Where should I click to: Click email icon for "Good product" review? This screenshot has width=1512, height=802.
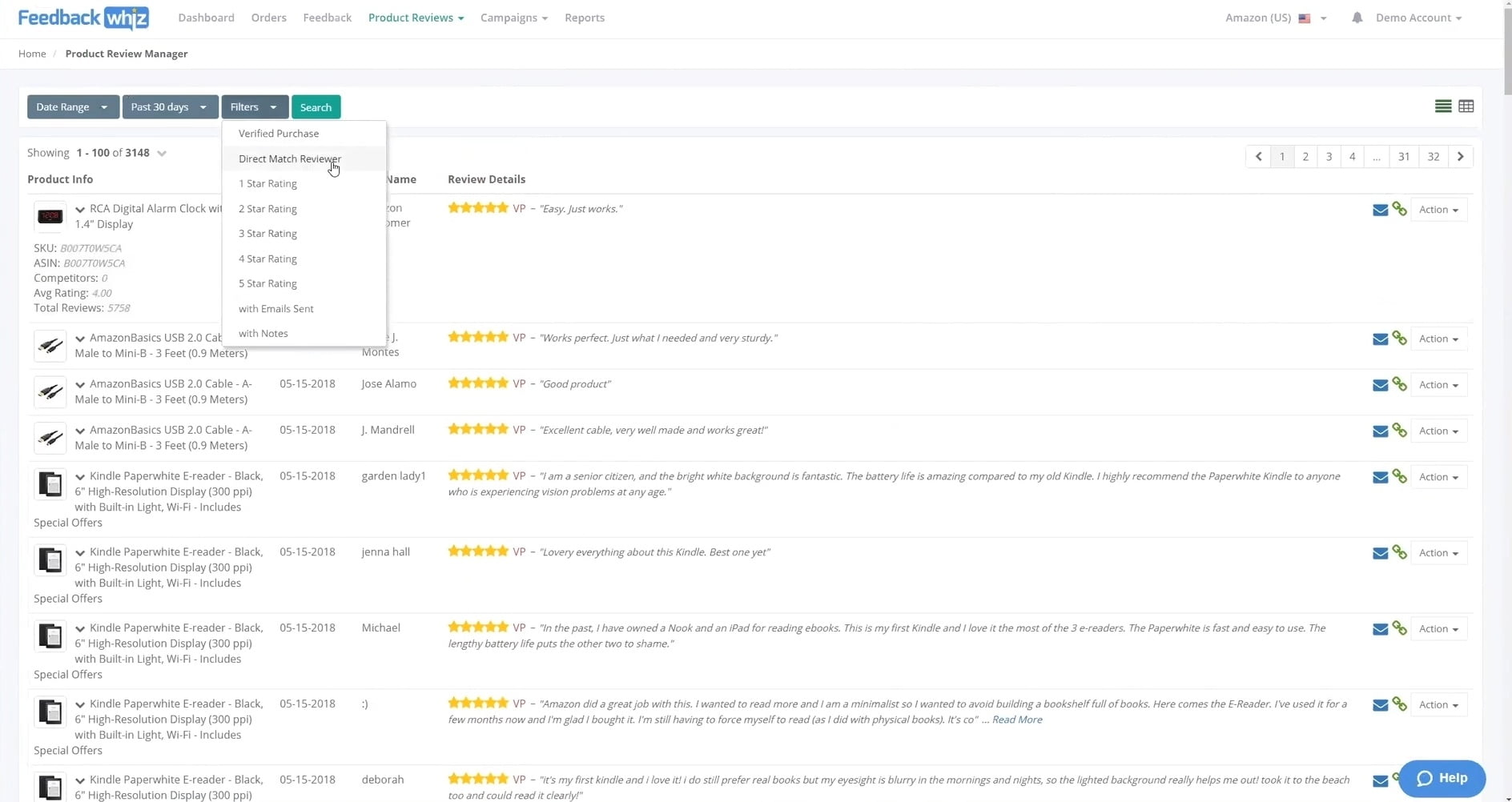point(1380,385)
